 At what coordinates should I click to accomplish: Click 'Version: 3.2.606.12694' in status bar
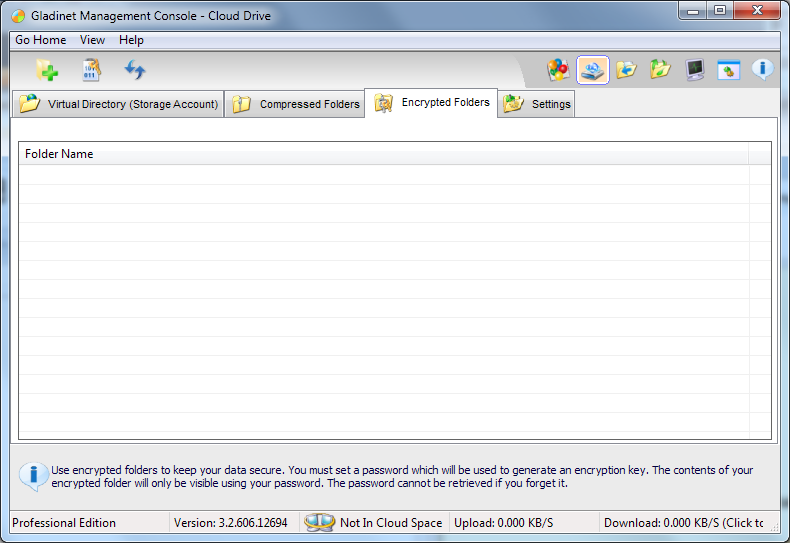pos(231,523)
